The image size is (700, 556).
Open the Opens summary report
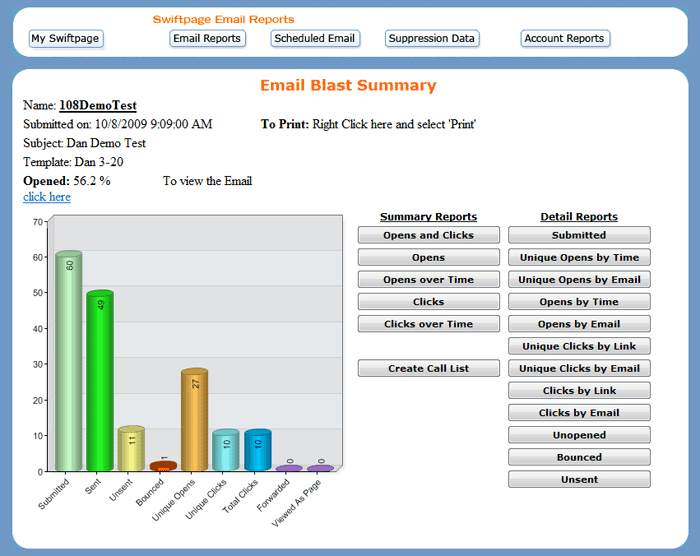[429, 257]
